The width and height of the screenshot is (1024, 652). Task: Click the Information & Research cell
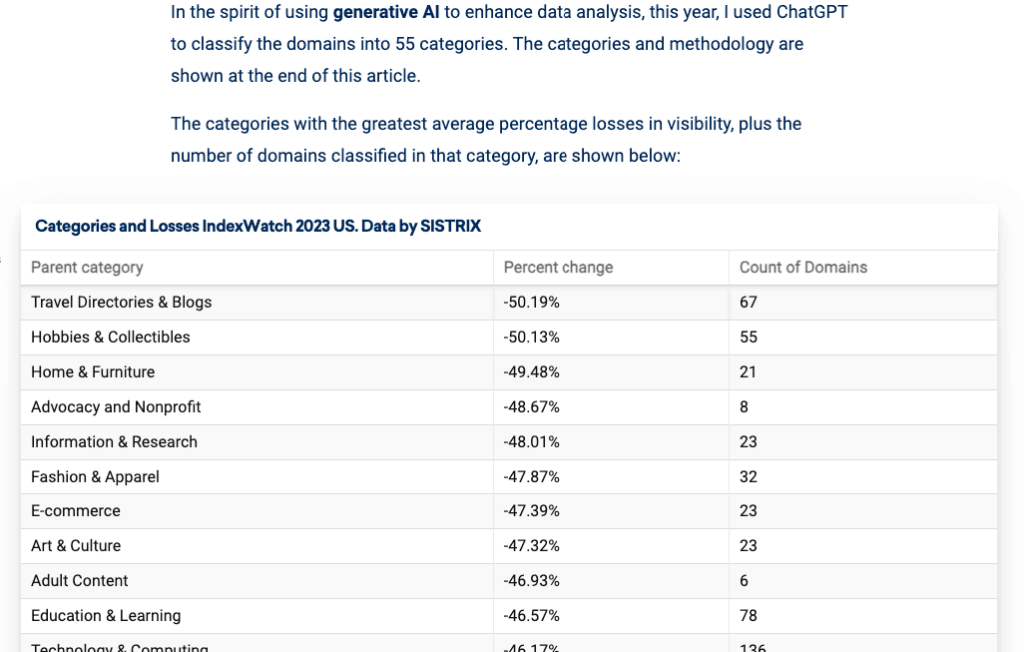(x=114, y=442)
